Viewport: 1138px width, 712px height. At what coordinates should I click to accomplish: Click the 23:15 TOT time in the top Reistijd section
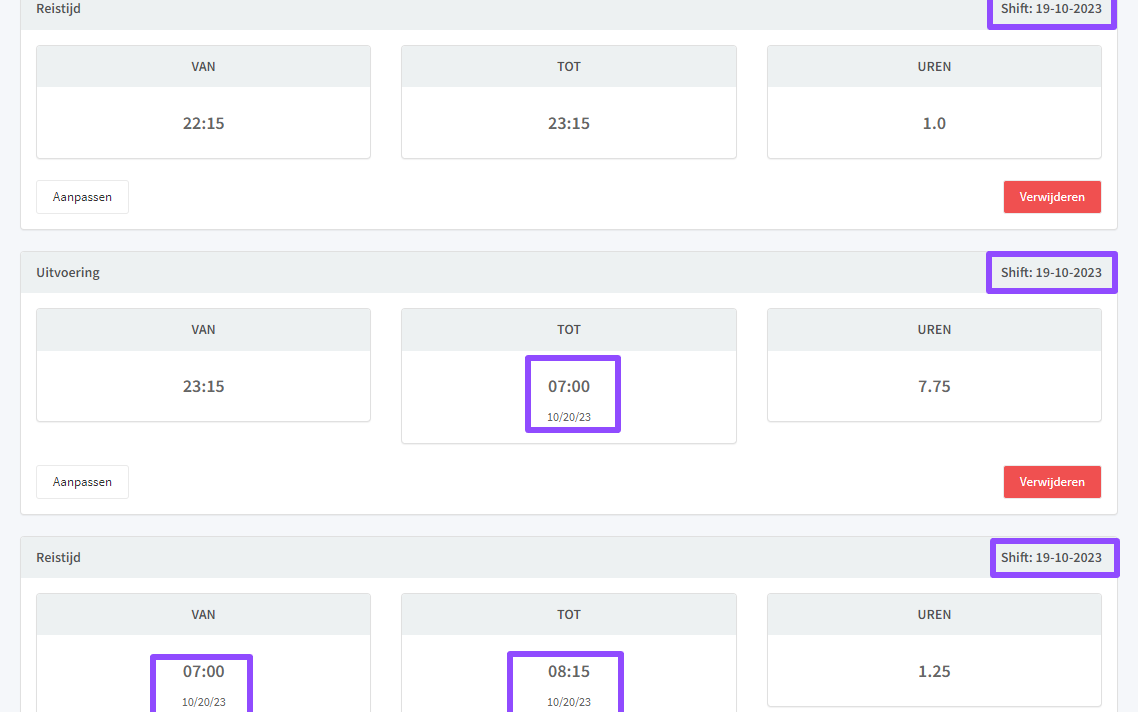pos(569,124)
